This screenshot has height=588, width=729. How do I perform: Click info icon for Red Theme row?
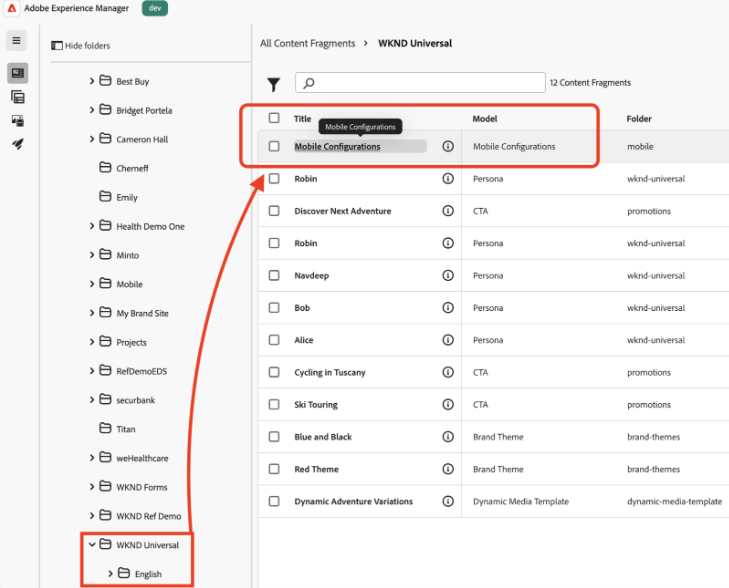tap(448, 469)
